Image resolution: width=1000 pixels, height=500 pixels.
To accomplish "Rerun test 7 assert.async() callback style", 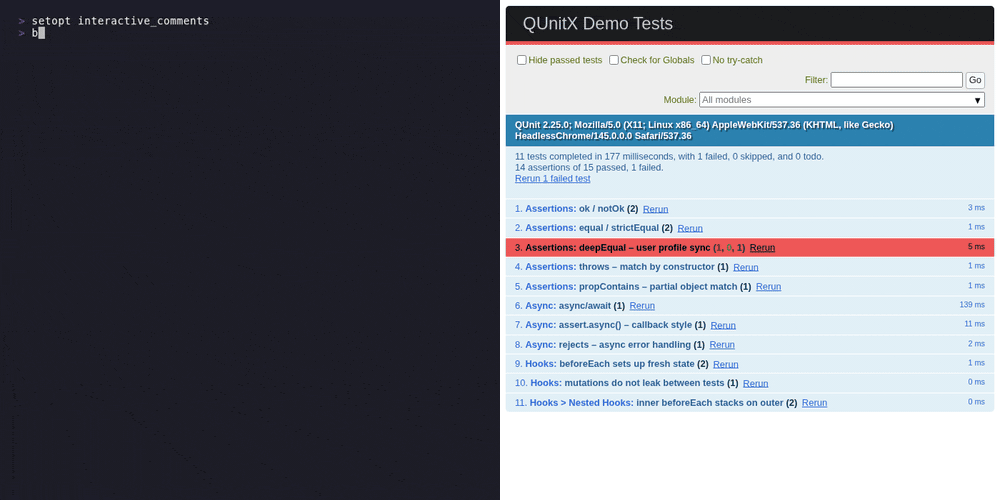I will (723, 325).
